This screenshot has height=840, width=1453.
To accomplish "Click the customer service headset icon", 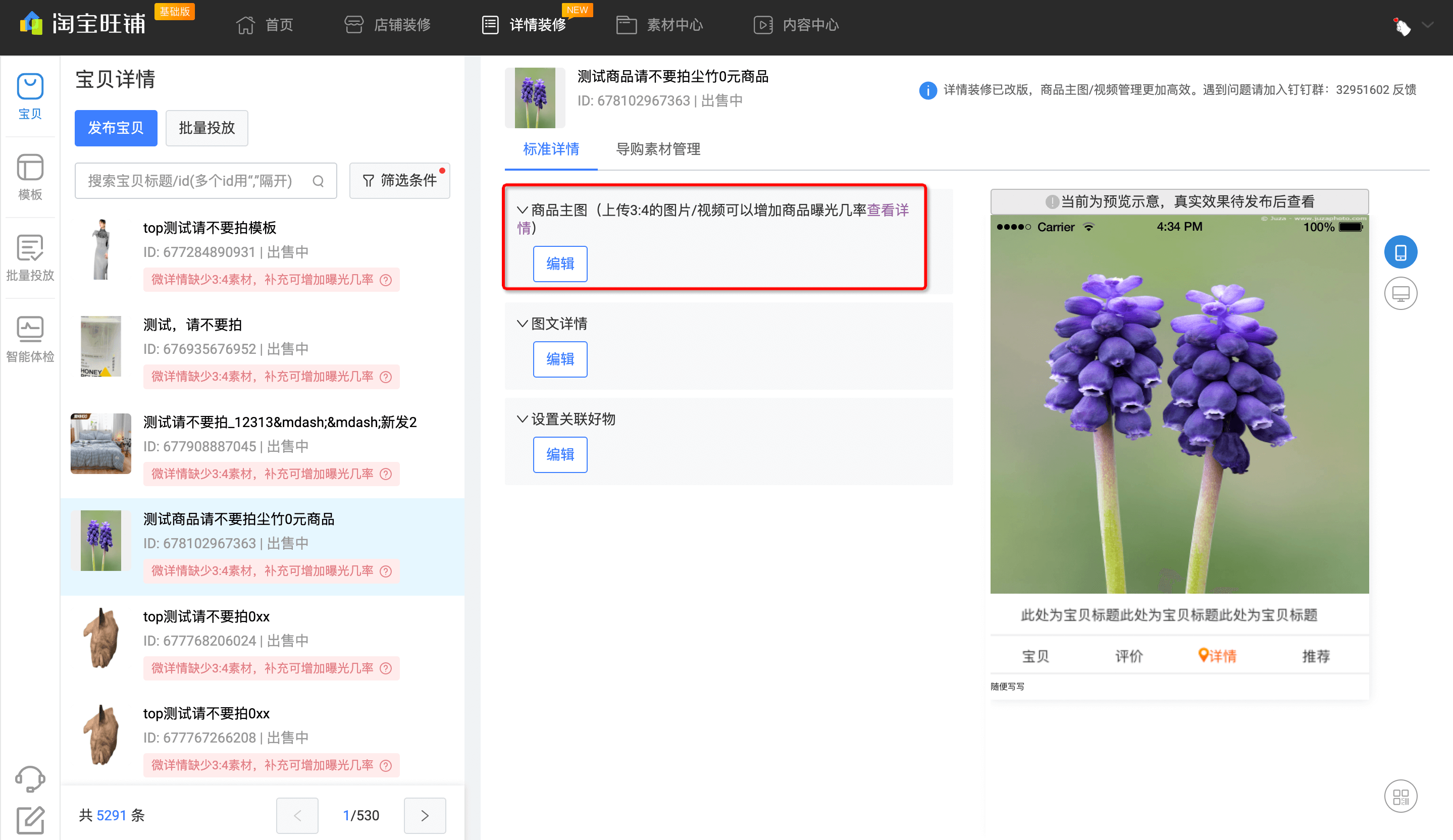I will (x=30, y=778).
